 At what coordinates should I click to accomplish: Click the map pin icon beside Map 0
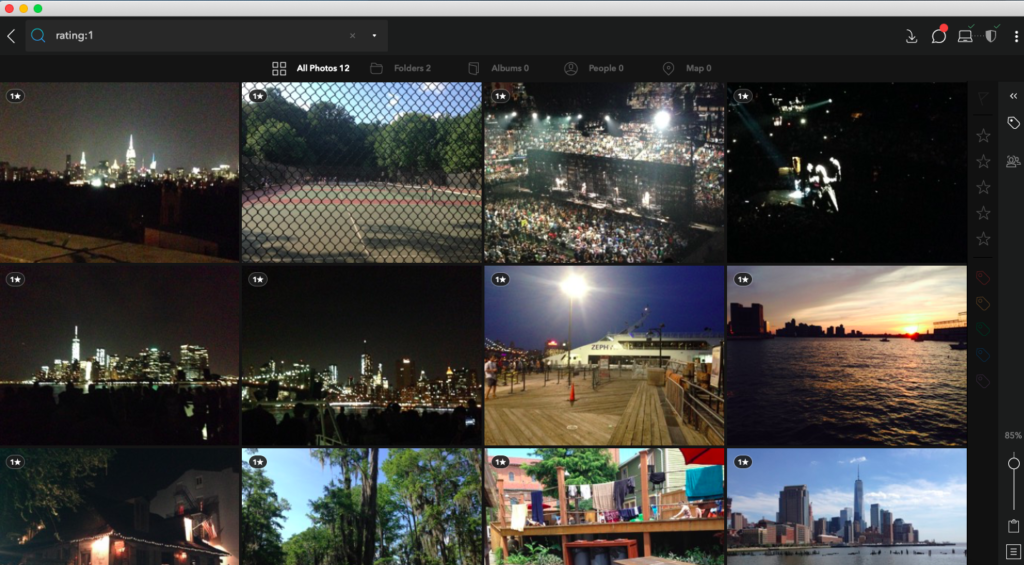668,69
